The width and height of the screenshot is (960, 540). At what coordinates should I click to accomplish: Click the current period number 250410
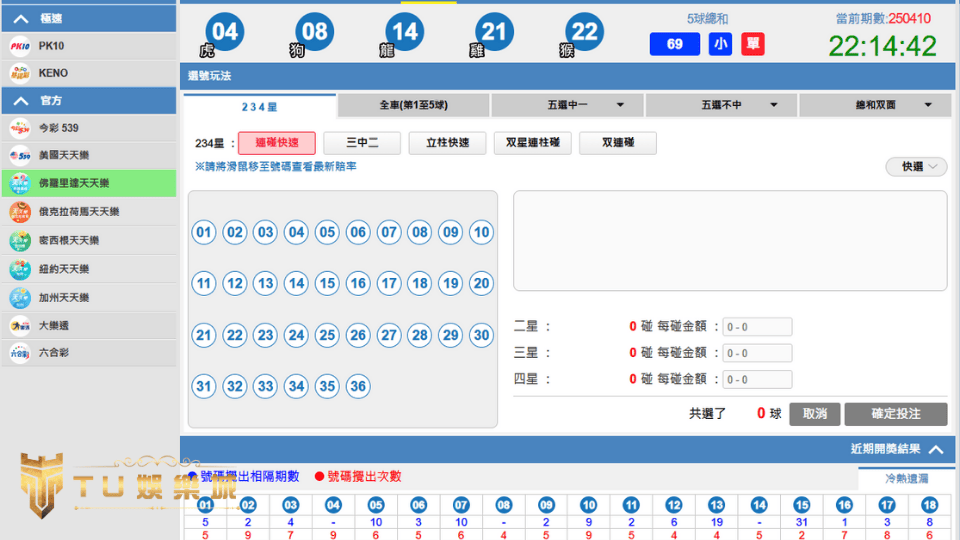(x=910, y=18)
